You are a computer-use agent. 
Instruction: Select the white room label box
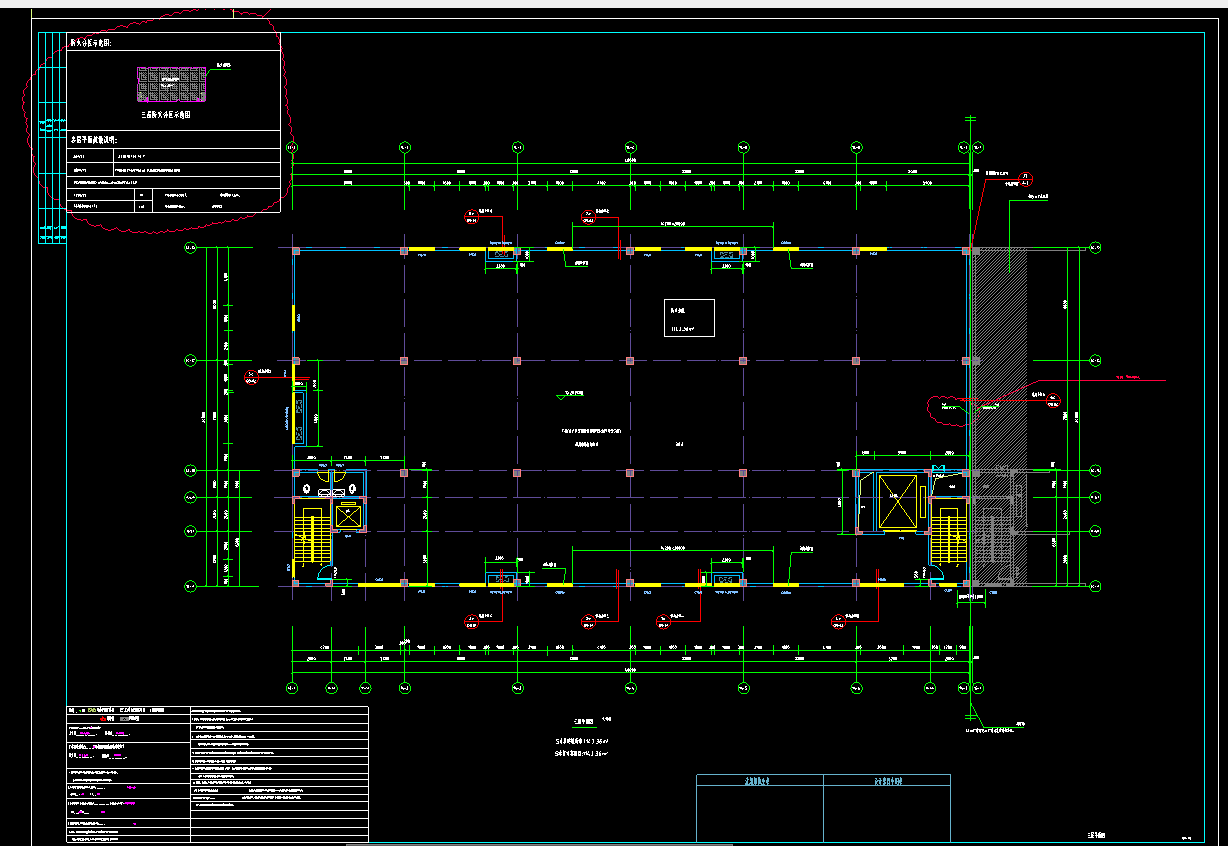(x=689, y=317)
